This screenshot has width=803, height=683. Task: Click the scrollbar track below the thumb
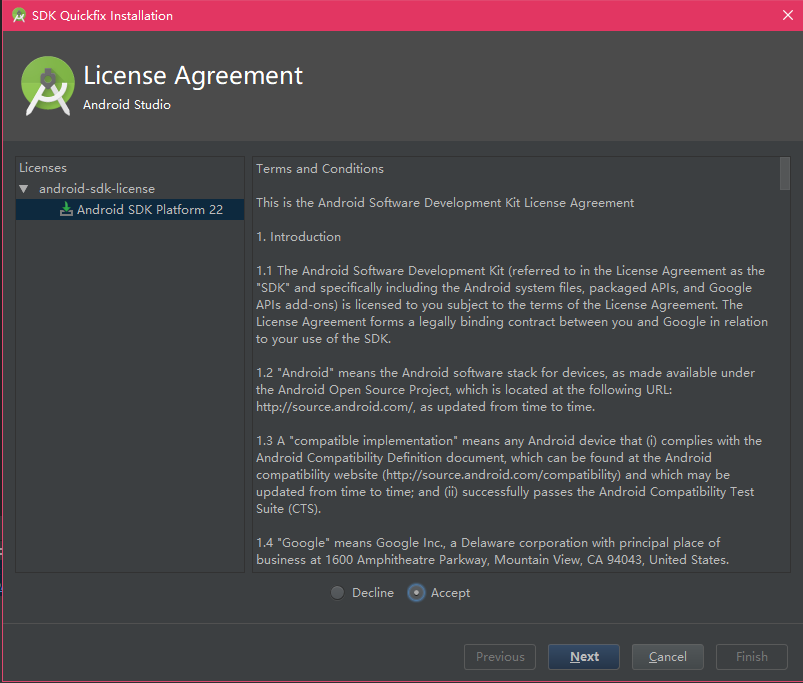click(784, 381)
